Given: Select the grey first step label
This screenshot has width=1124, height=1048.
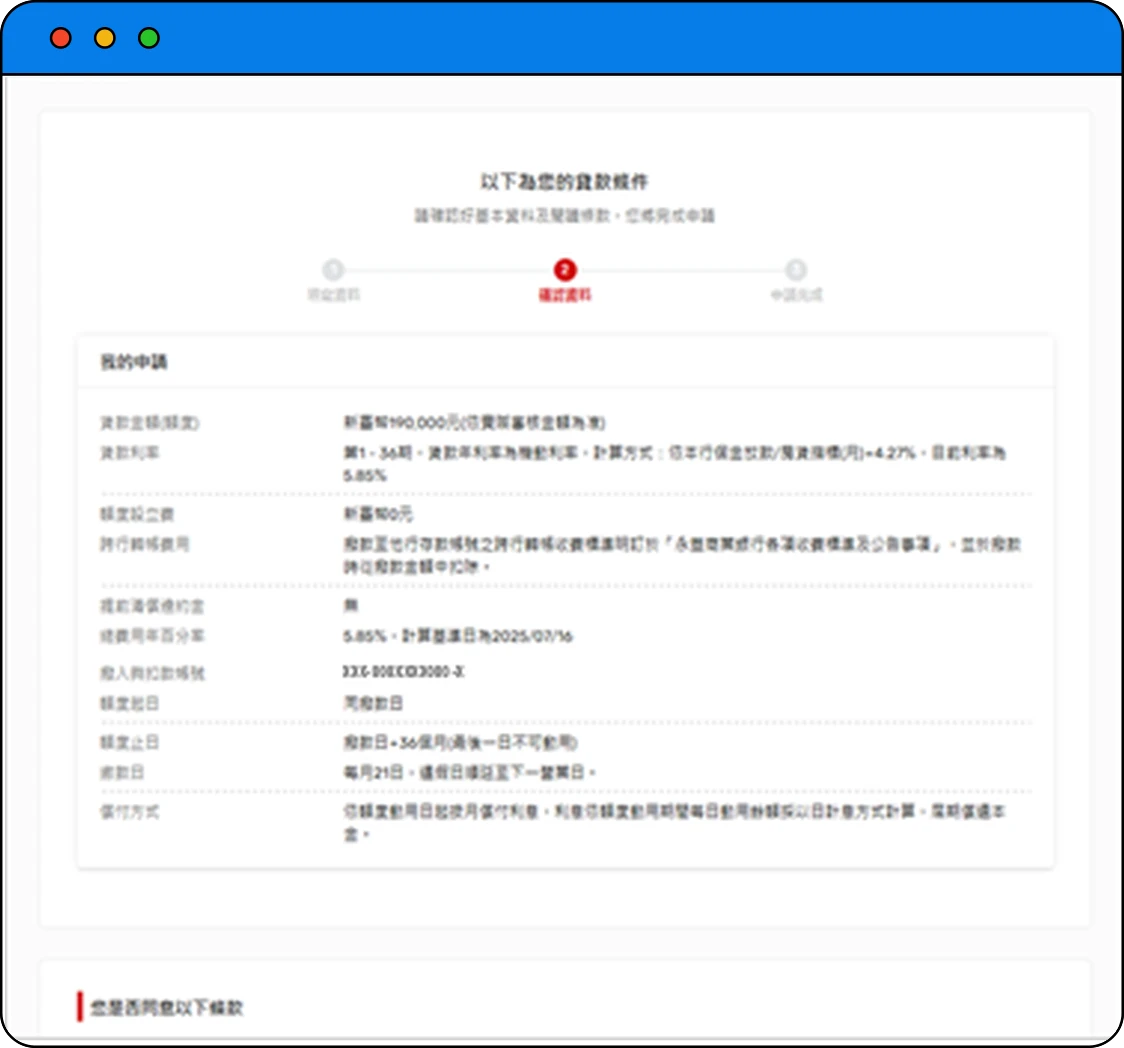Looking at the screenshot, I should click(334, 295).
